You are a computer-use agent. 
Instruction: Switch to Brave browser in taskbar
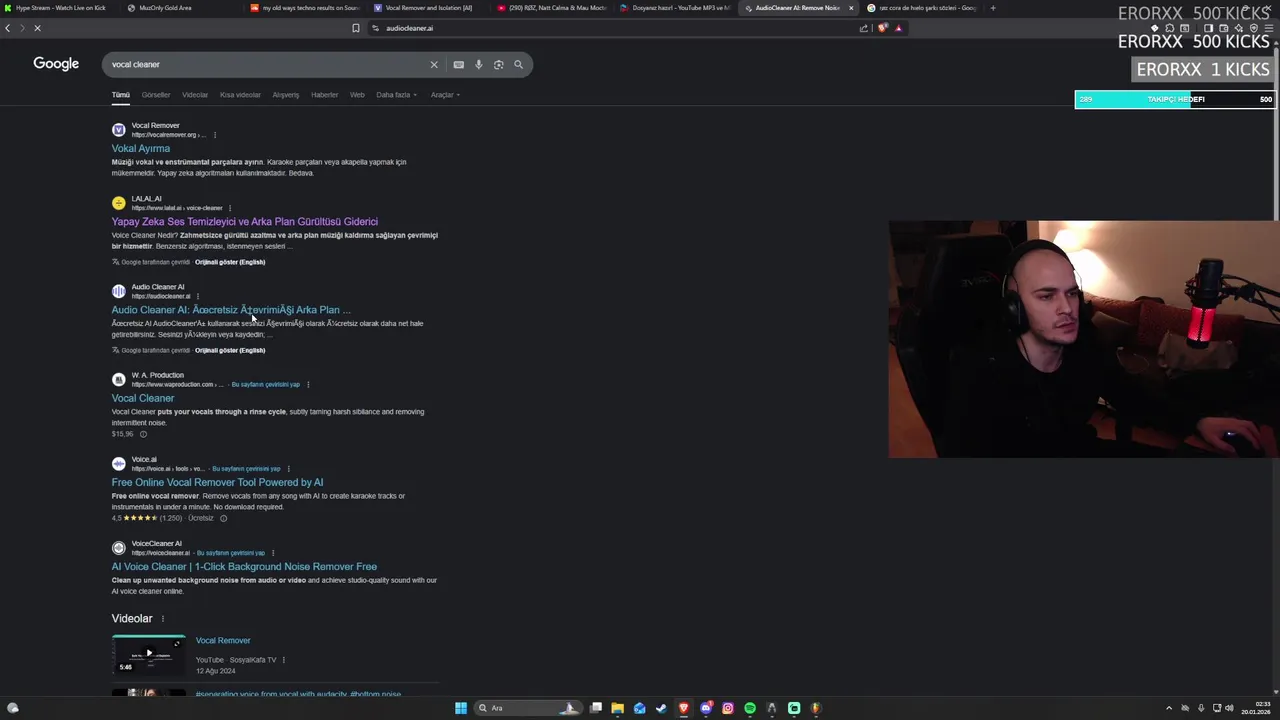[684, 708]
